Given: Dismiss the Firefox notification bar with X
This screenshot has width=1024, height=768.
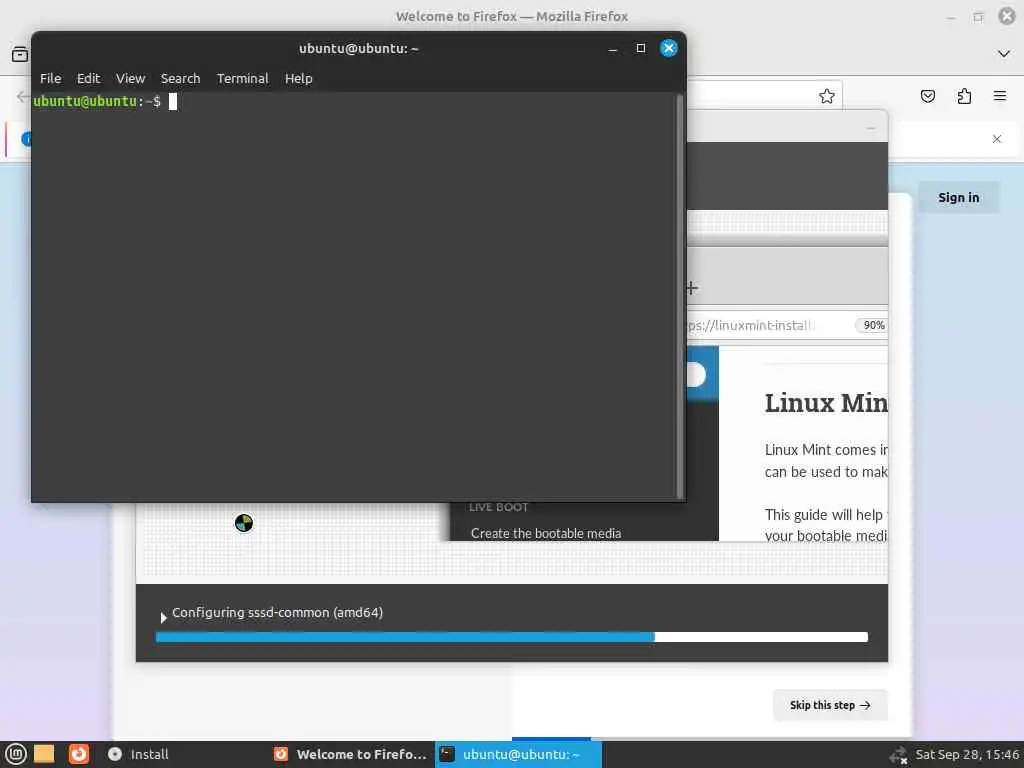Looking at the screenshot, I should click(997, 139).
